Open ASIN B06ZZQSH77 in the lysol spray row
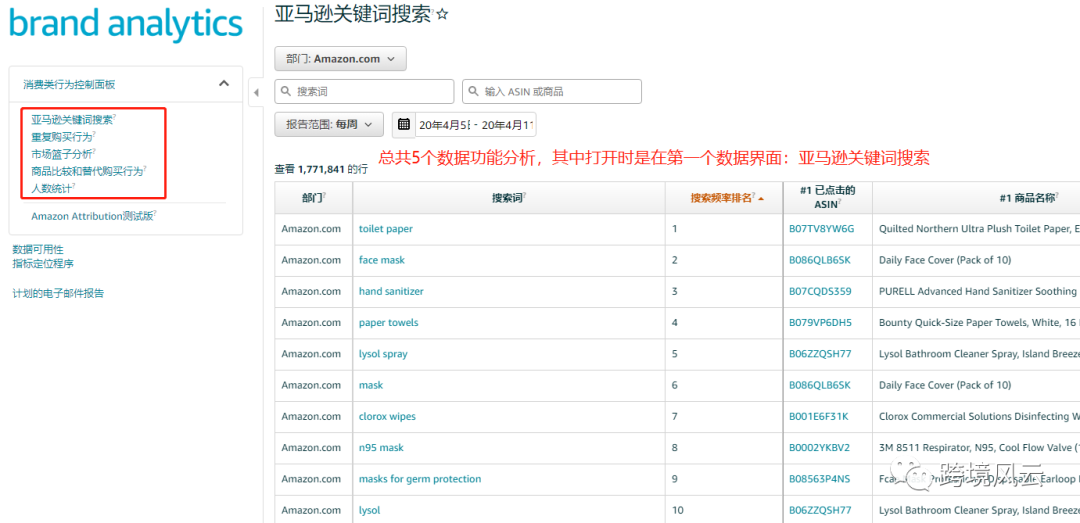Screen dimensions: 1080x523 [820, 354]
